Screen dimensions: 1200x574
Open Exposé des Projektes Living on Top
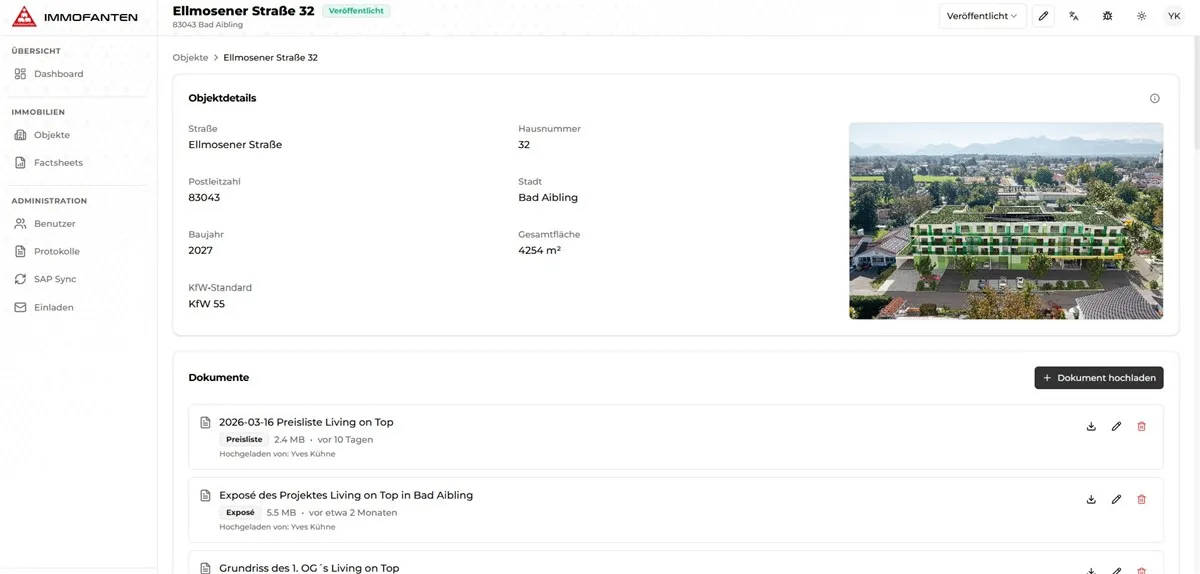346,496
